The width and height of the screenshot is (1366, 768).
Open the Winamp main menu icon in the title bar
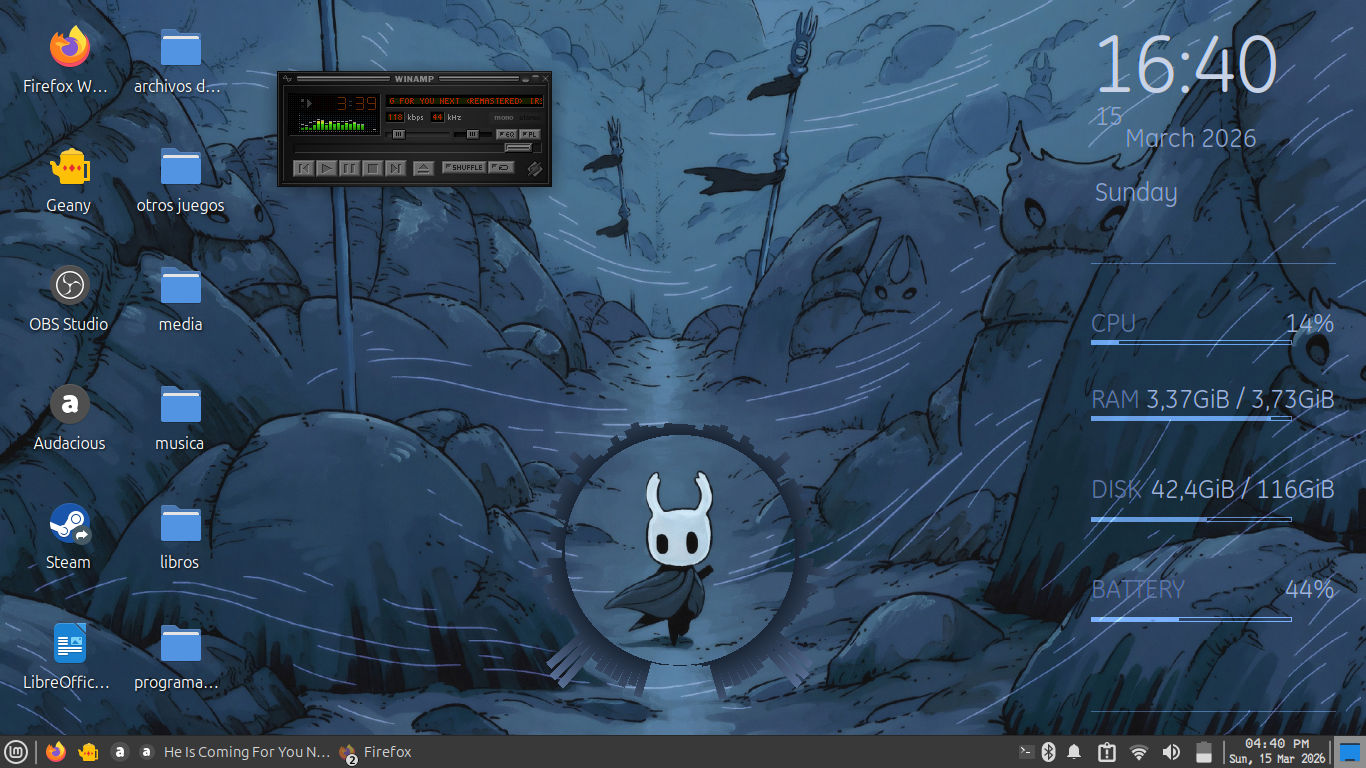click(287, 78)
